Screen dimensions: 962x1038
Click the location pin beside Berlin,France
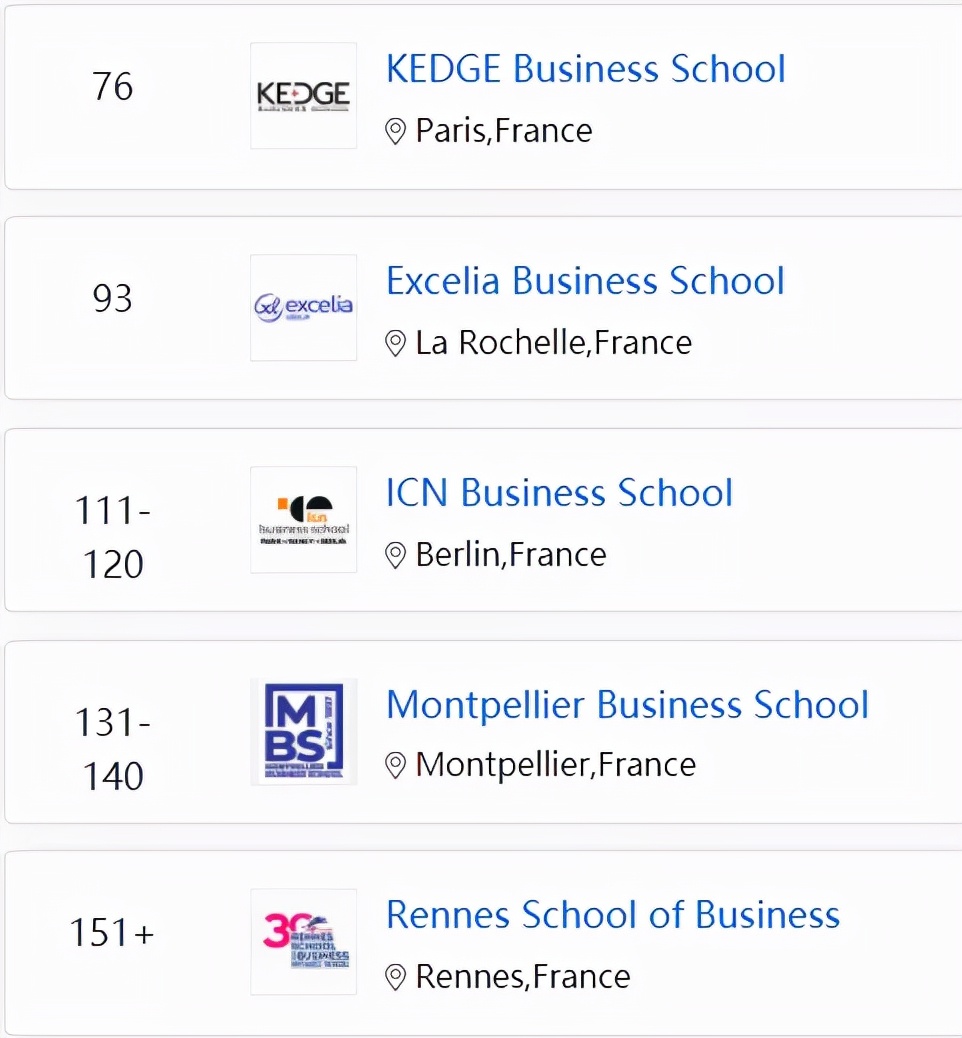pos(396,555)
